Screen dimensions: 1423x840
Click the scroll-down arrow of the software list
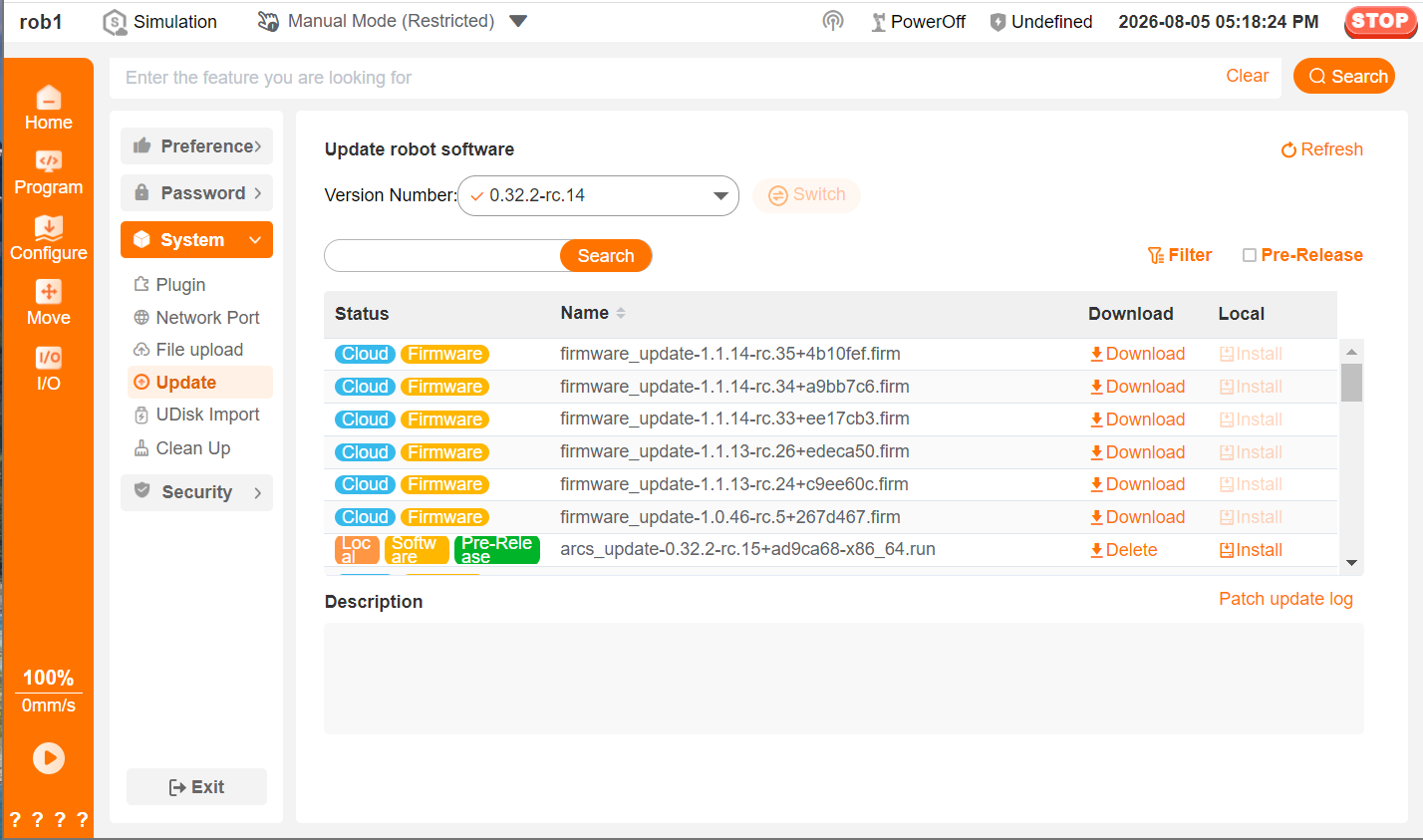point(1351,563)
